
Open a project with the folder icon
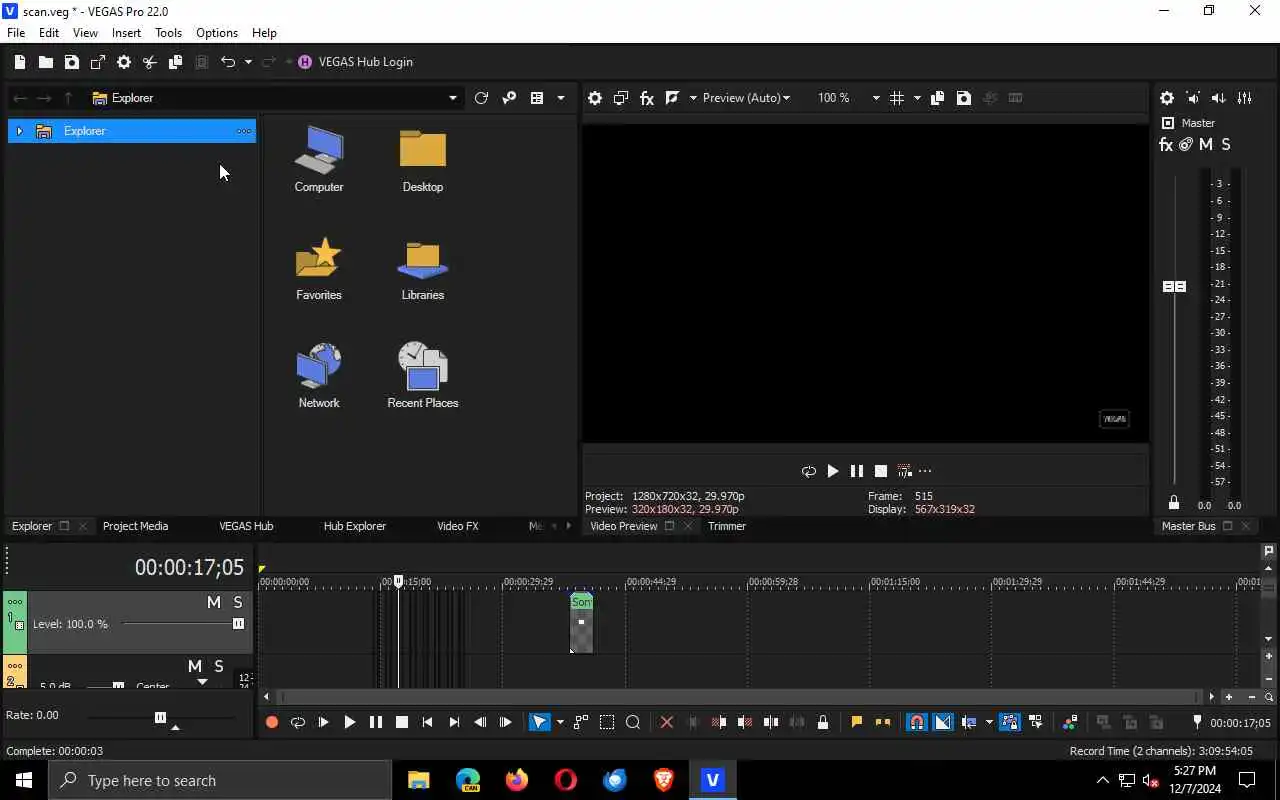[x=45, y=62]
